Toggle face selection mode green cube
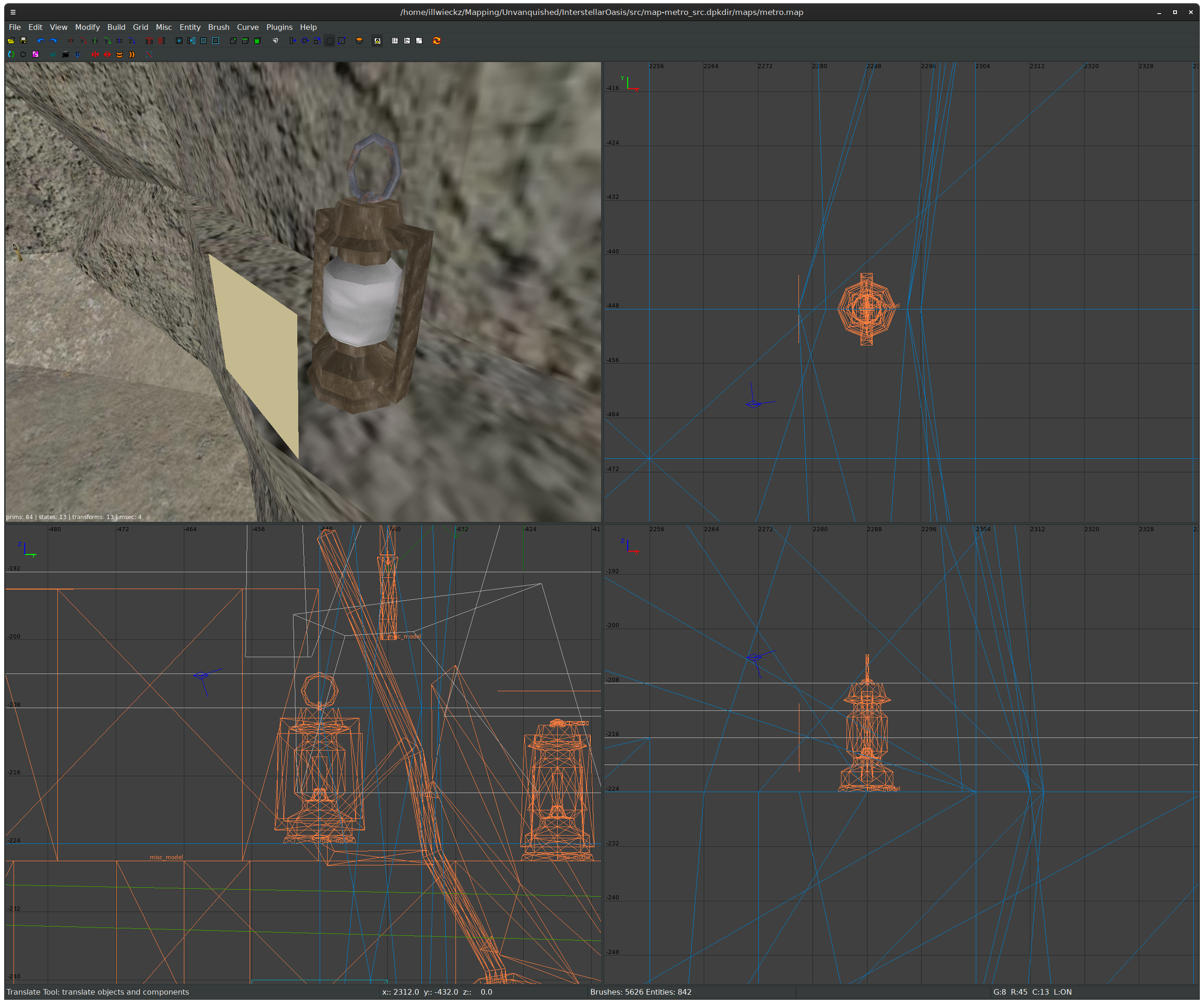The height and width of the screenshot is (1004, 1204). pos(258,41)
